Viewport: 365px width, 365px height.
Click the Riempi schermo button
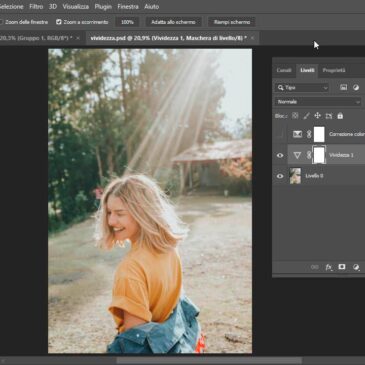click(232, 22)
